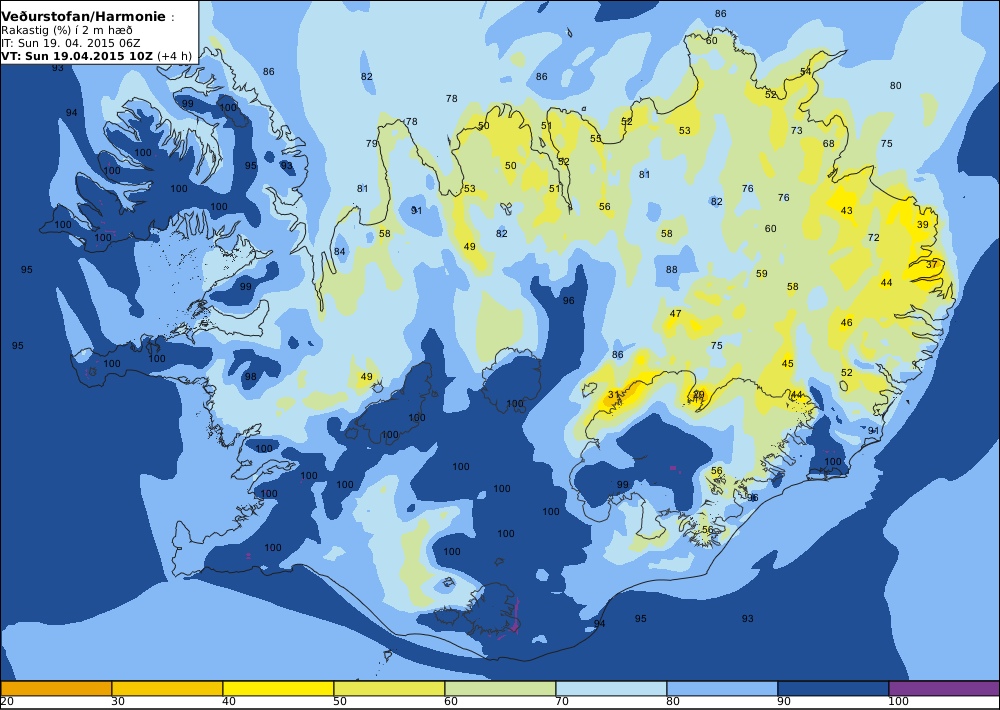Select the map value '98'
Viewport: 1000px width, 710px height.
(251, 377)
